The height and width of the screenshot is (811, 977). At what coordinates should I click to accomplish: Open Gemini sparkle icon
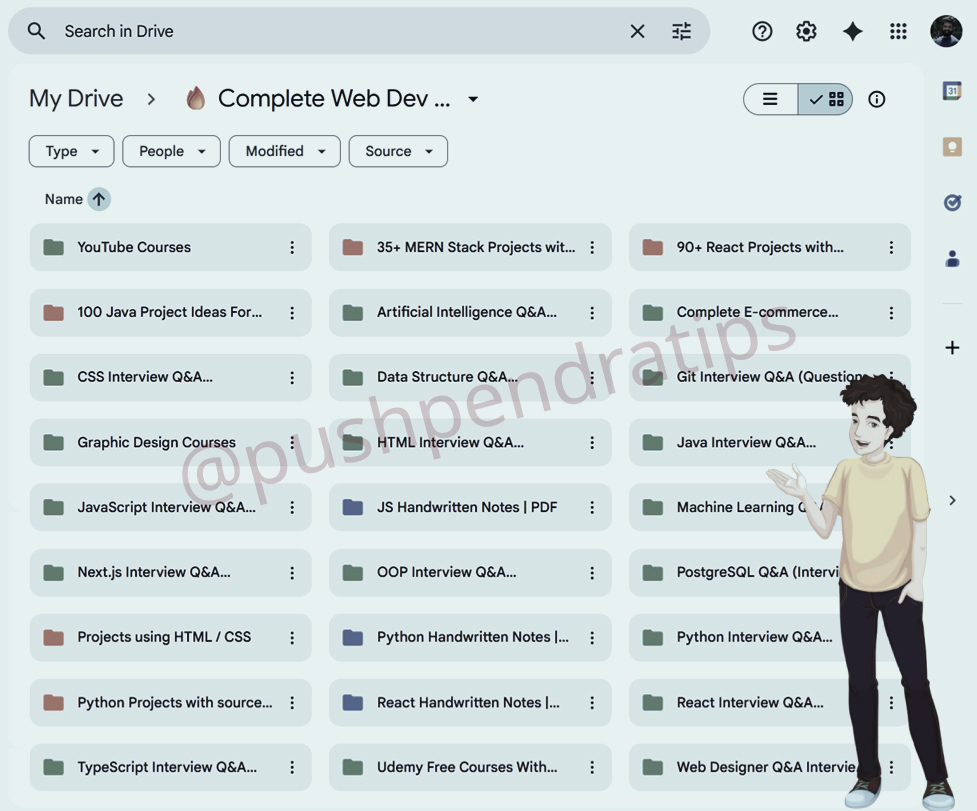tap(852, 31)
